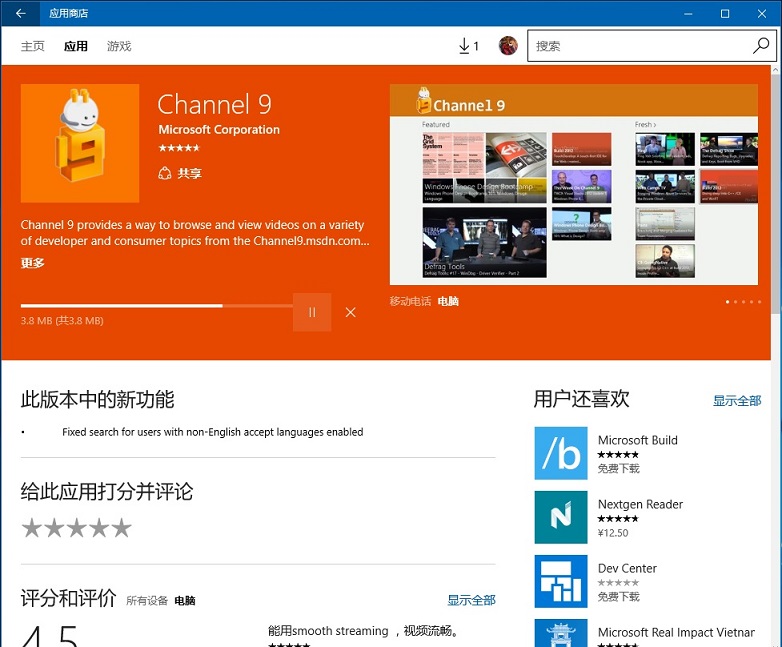Show 移动电话 screenshots
Viewport: 782px width, 647px height.
410,301
